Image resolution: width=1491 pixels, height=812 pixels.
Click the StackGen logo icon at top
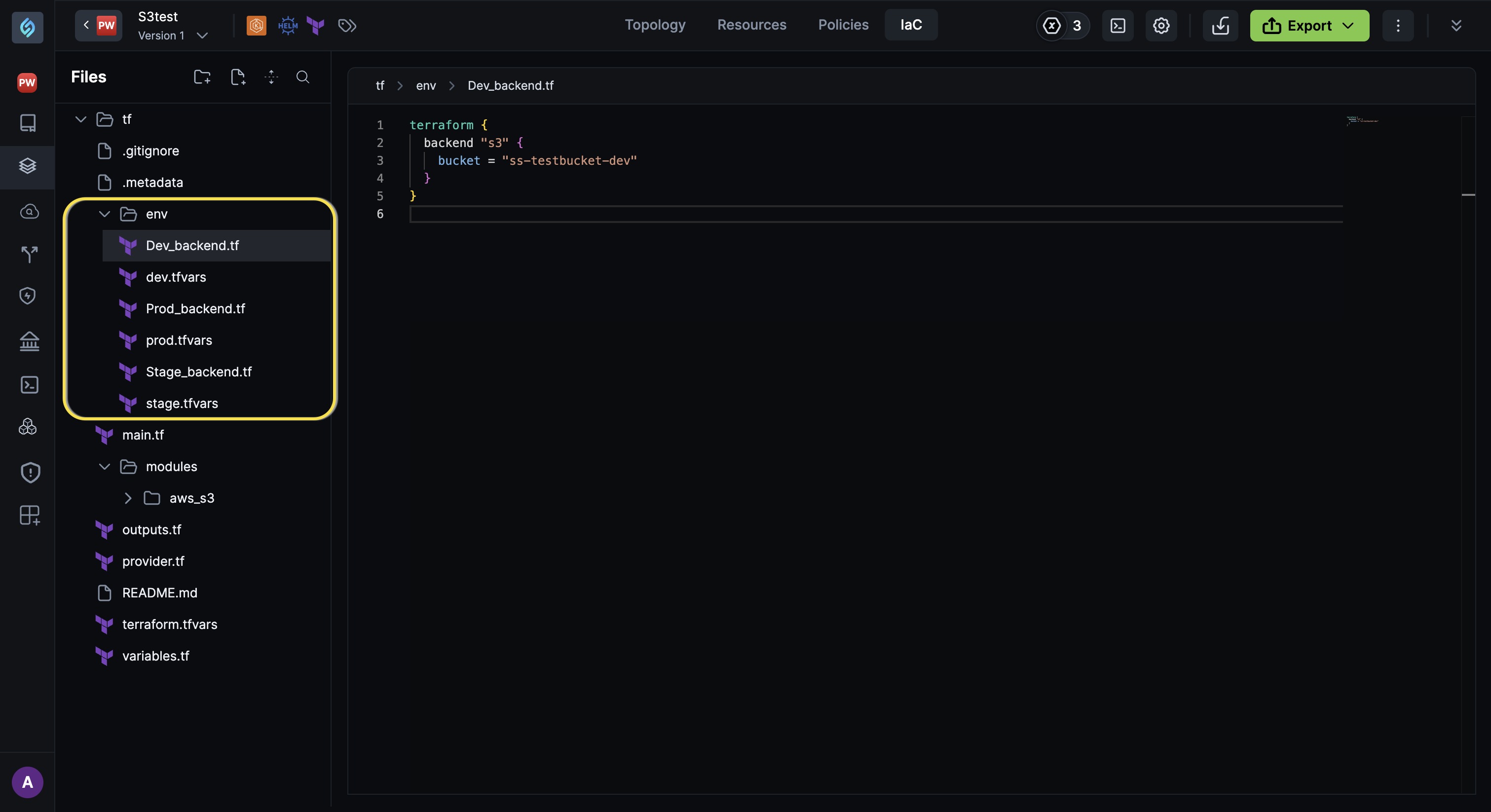click(27, 27)
